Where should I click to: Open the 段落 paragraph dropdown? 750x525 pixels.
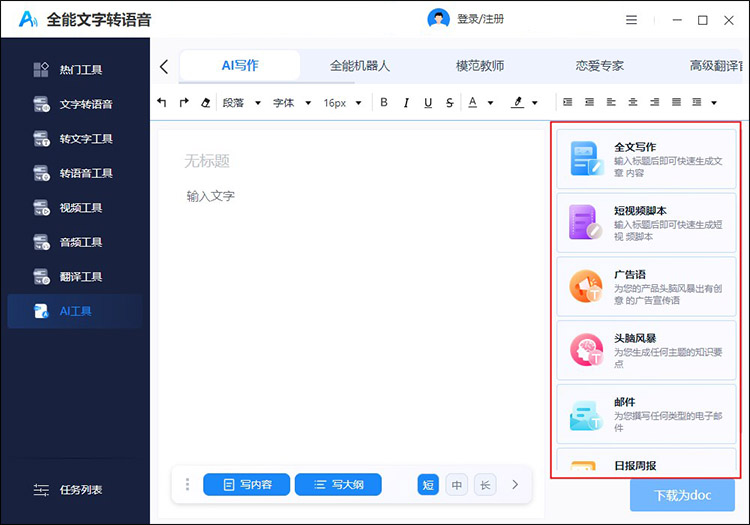tap(242, 103)
